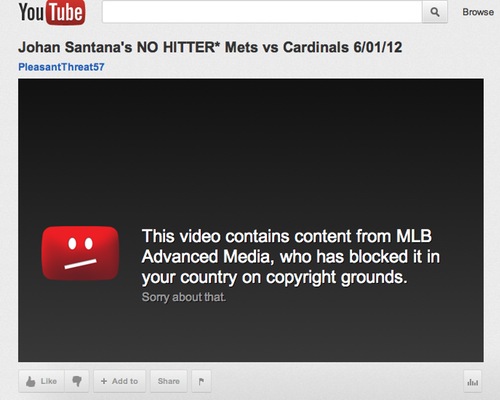500x400 pixels.
Task: Focus the YouTube search field
Action: [x=262, y=12]
